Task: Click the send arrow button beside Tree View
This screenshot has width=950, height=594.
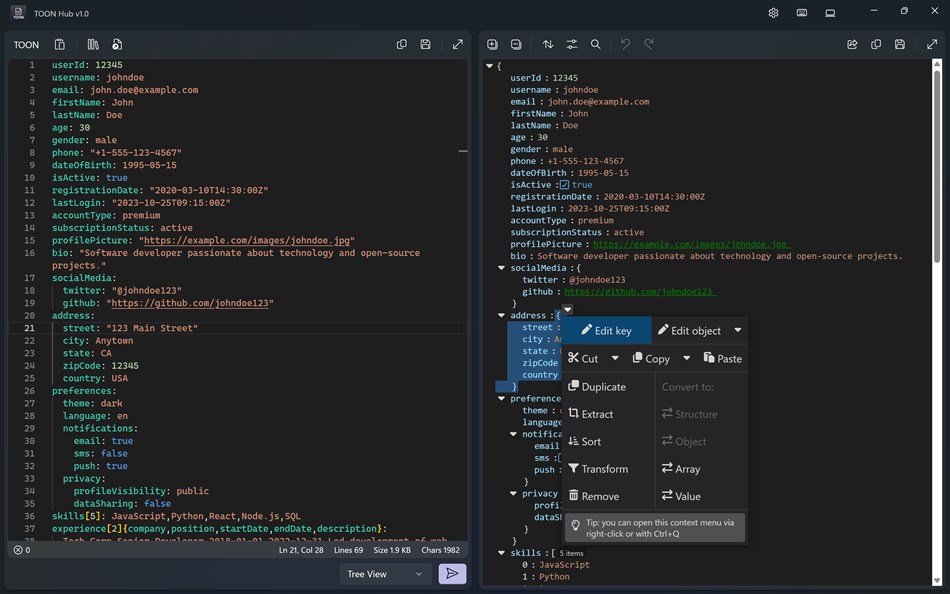Action: pyautogui.click(x=452, y=573)
